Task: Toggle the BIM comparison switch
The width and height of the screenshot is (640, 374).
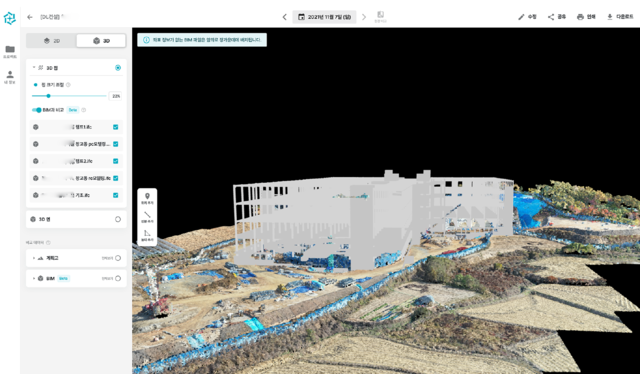Action: point(37,110)
